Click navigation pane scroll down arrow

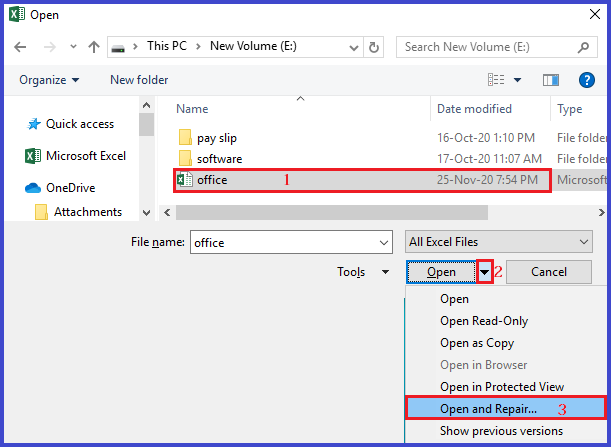147,213
